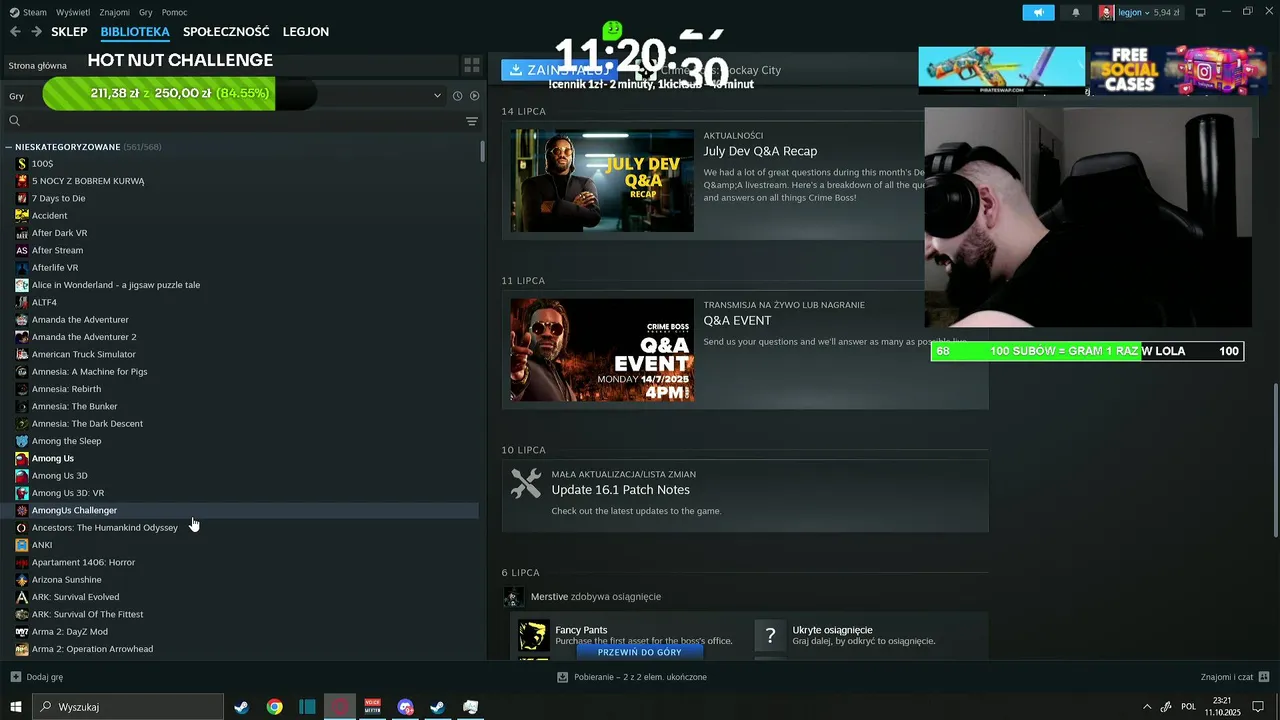
Task: Click the American Truck Simulator icon
Action: (x=22, y=354)
